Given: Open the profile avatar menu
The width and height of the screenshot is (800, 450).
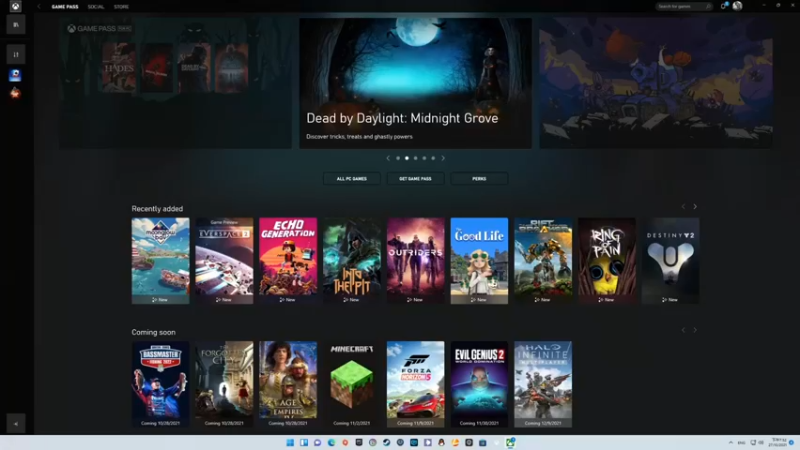Looking at the screenshot, I should pyautogui.click(x=737, y=6).
